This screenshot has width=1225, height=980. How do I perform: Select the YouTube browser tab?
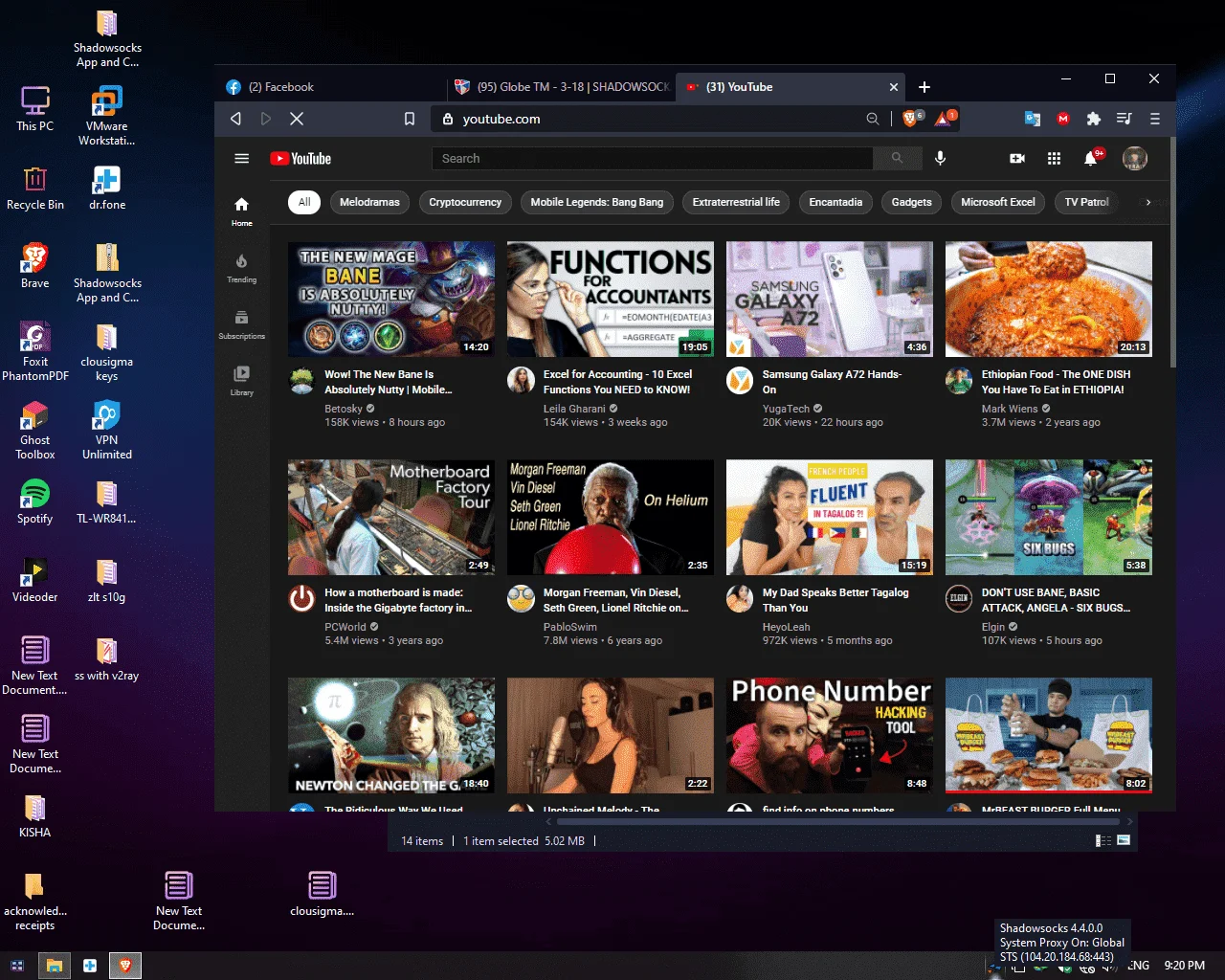(x=792, y=87)
